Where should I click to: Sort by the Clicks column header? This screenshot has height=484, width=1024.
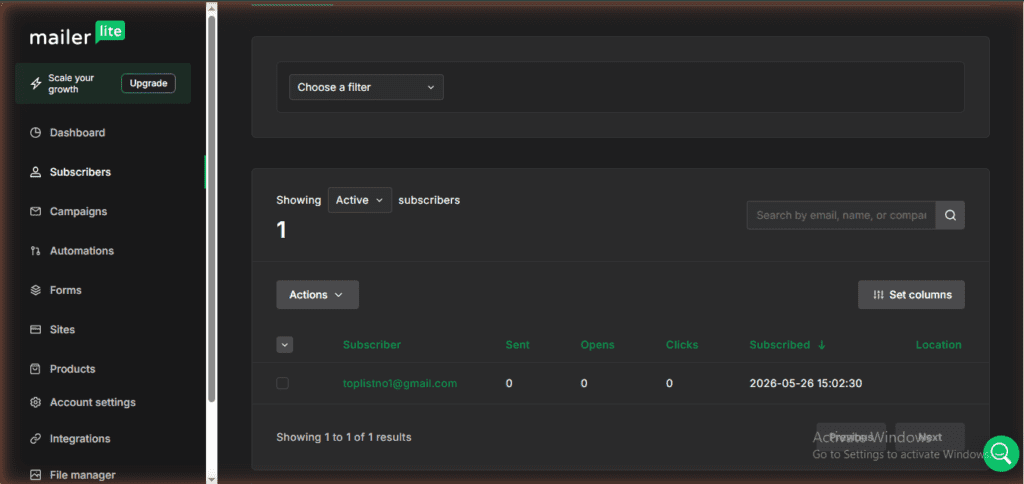click(682, 345)
